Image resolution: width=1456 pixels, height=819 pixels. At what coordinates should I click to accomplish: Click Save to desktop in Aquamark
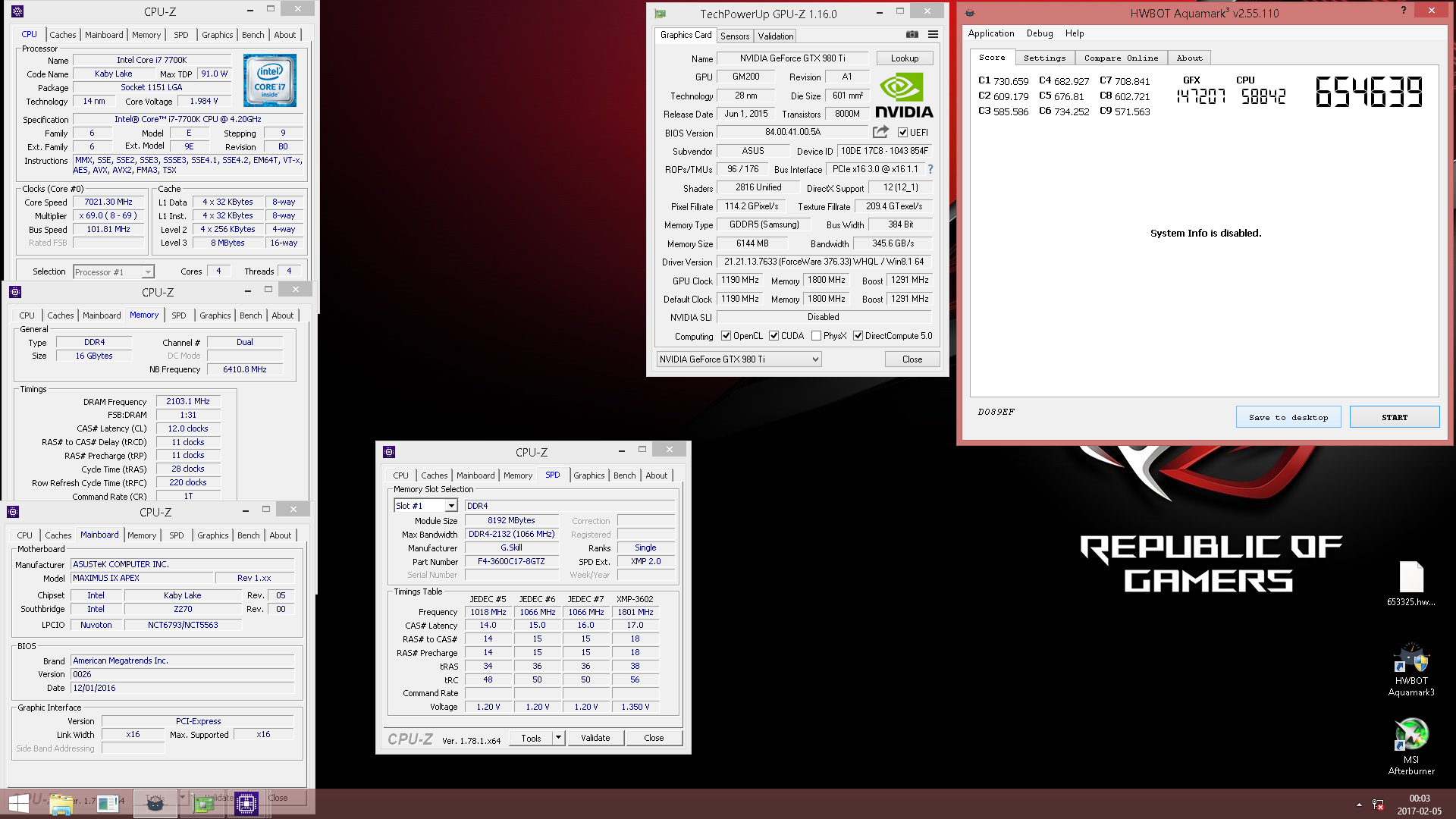(1288, 417)
